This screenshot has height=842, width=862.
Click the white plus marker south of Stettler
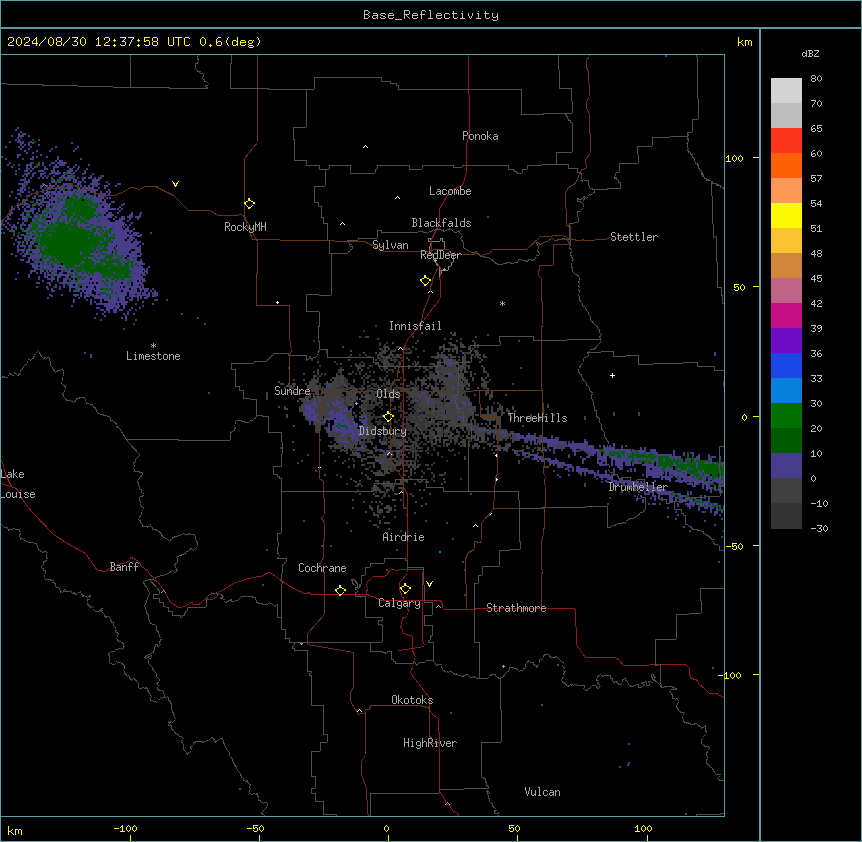612,375
